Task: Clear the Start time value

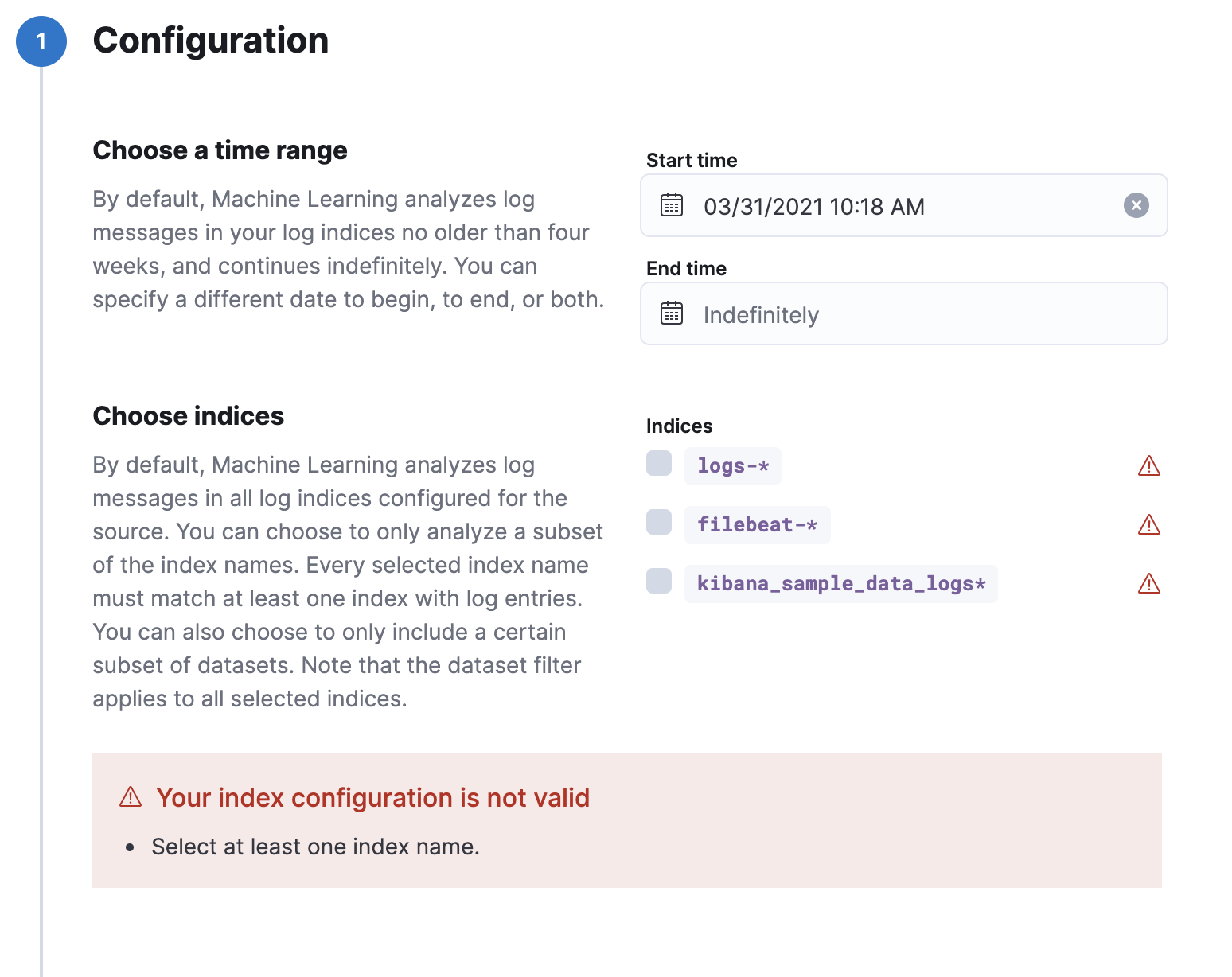Action: [1136, 205]
